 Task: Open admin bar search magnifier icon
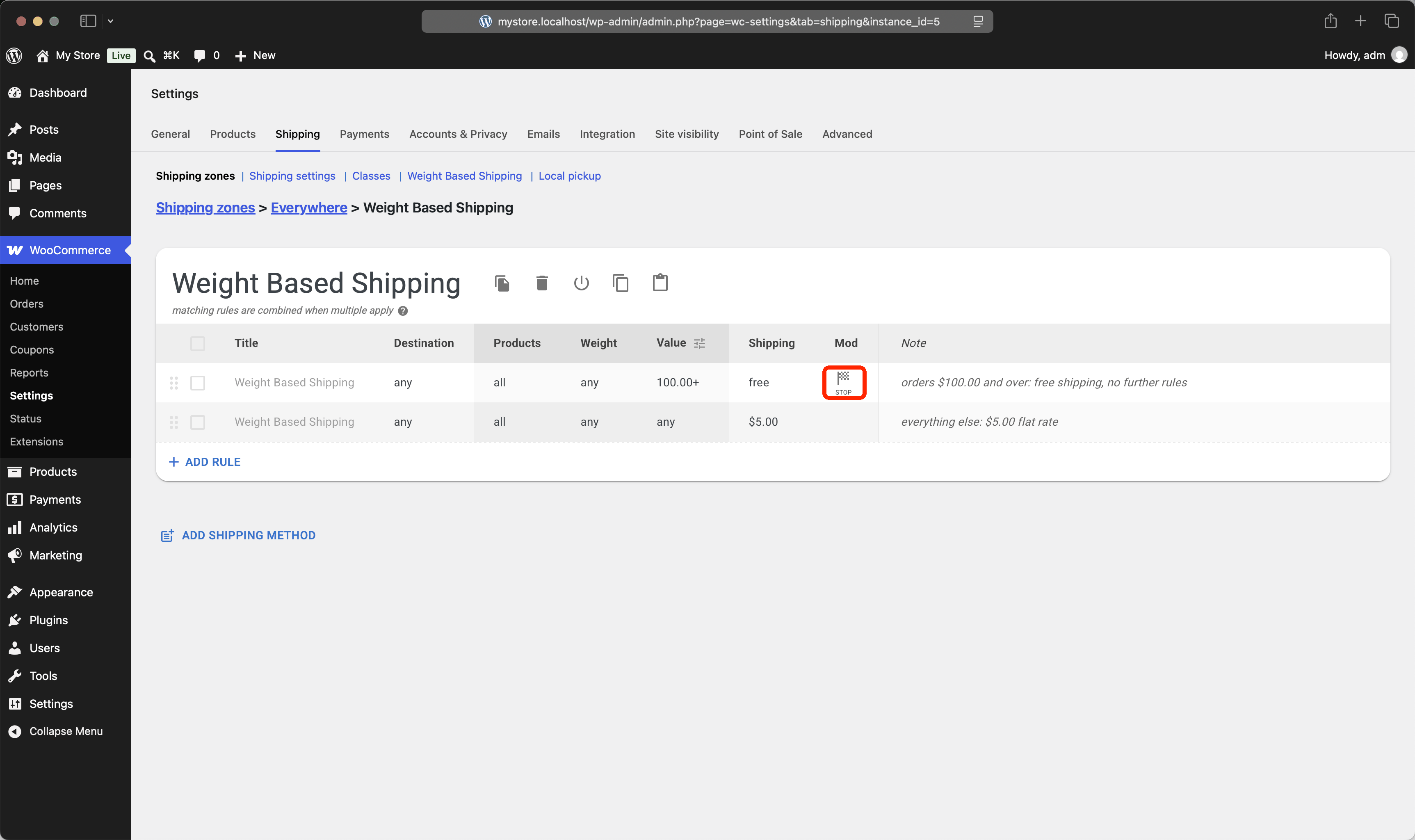coord(149,55)
